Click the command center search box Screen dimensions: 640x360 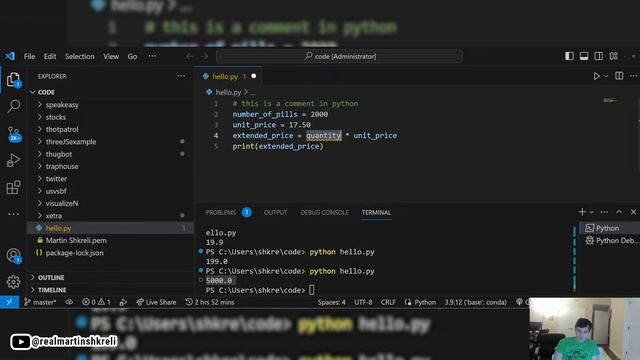(340, 56)
